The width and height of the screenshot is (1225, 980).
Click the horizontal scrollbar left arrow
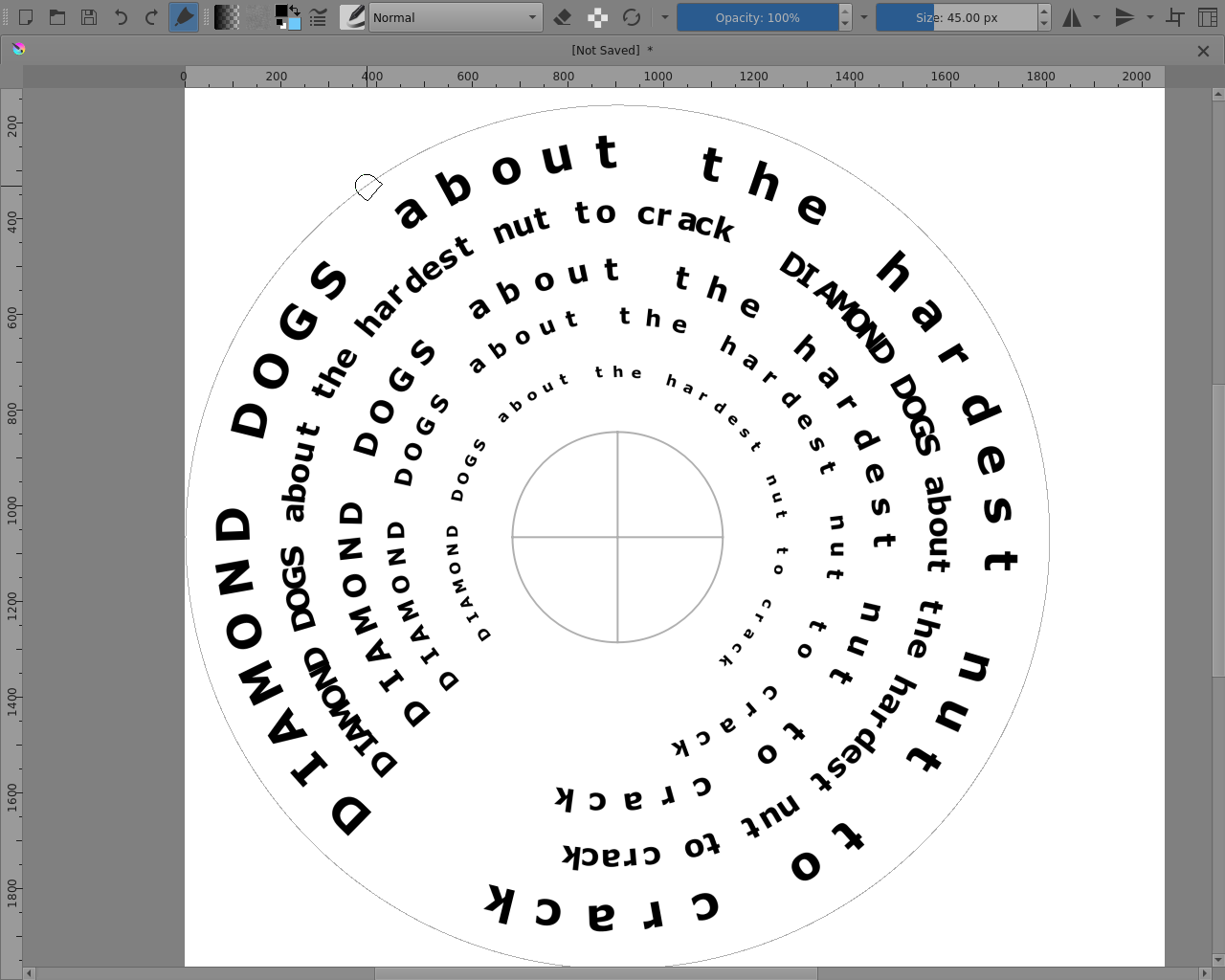point(29,973)
